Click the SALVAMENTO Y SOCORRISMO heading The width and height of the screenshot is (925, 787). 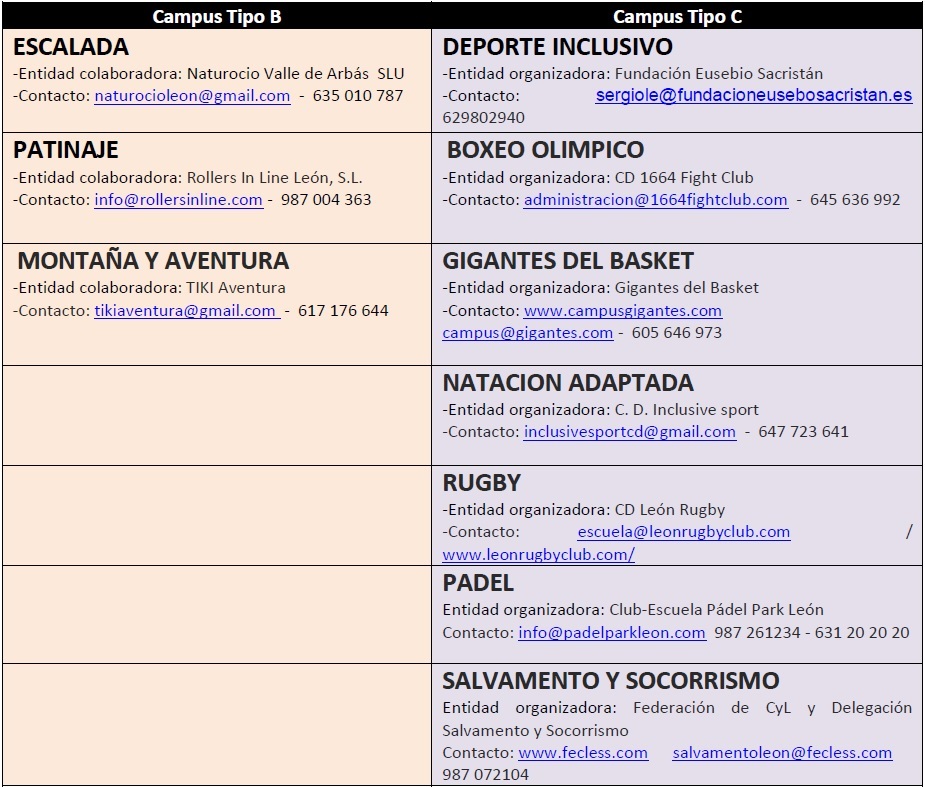611,681
